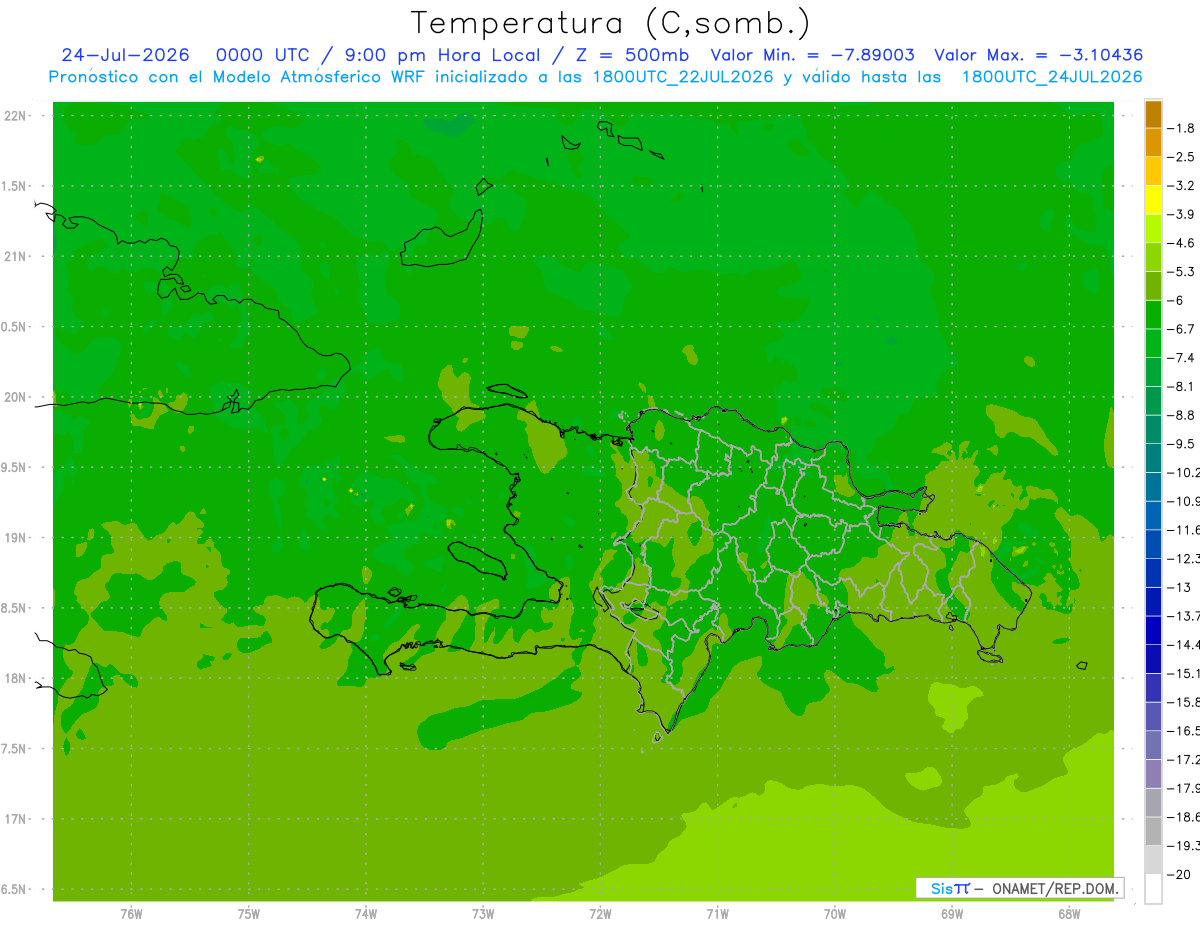
Task: Click the "-3.9" colorbar value
Action: pos(1181,214)
